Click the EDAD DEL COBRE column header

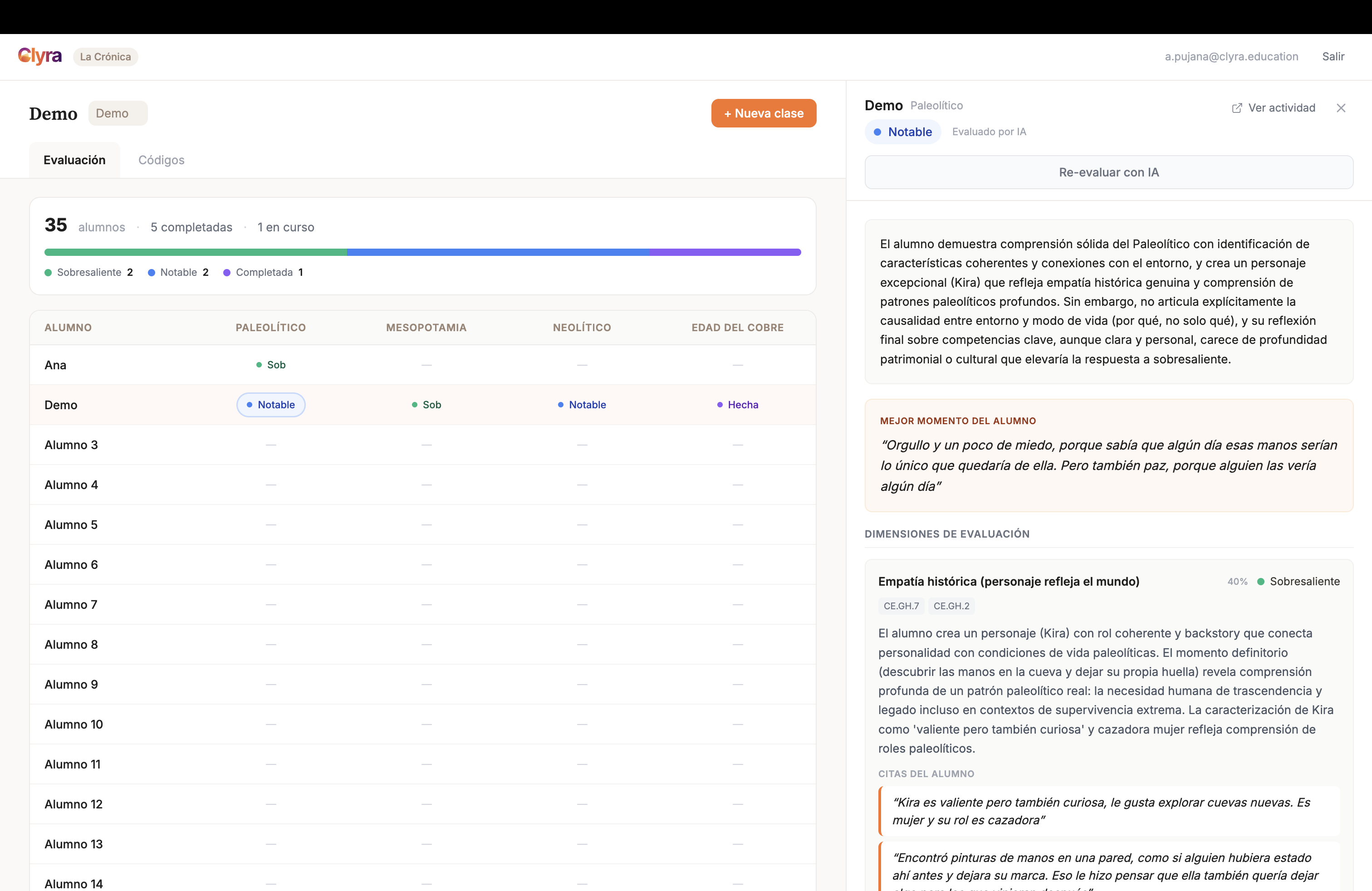(737, 328)
